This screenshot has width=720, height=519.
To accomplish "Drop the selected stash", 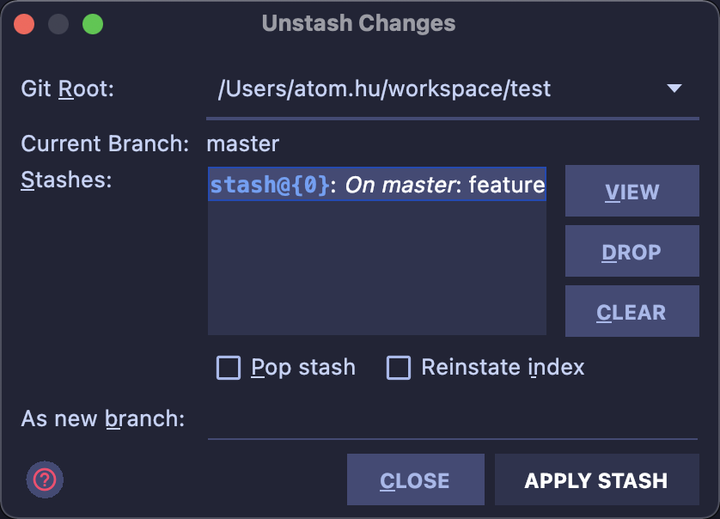I will coord(632,251).
